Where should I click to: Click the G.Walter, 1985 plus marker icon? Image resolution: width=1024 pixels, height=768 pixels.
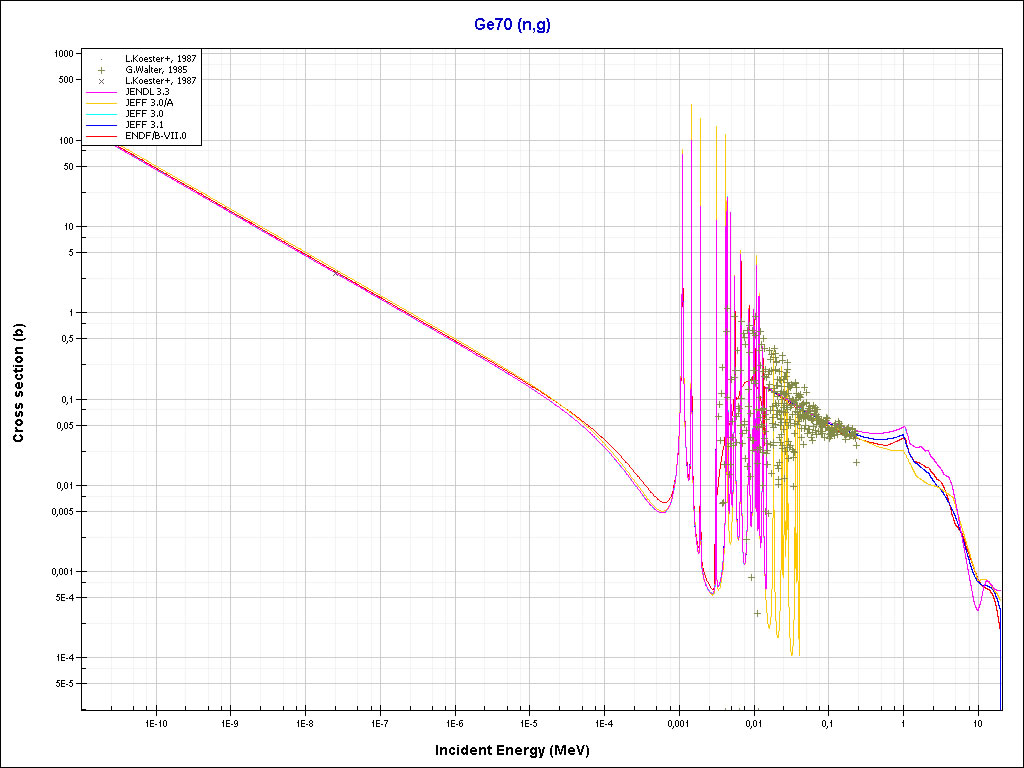click(102, 70)
